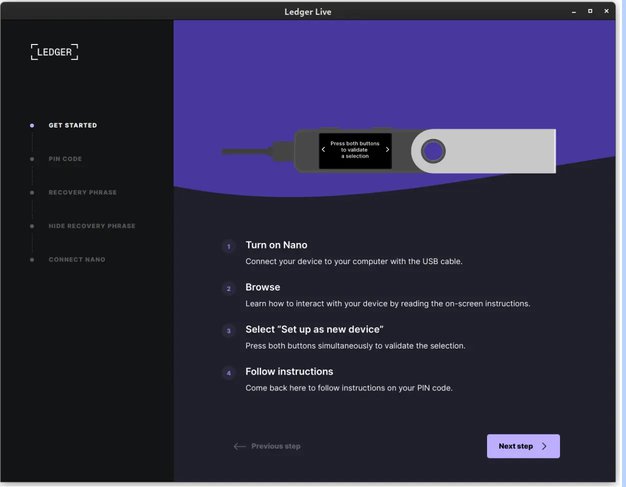Click the Ledger logo

click(x=54, y=52)
